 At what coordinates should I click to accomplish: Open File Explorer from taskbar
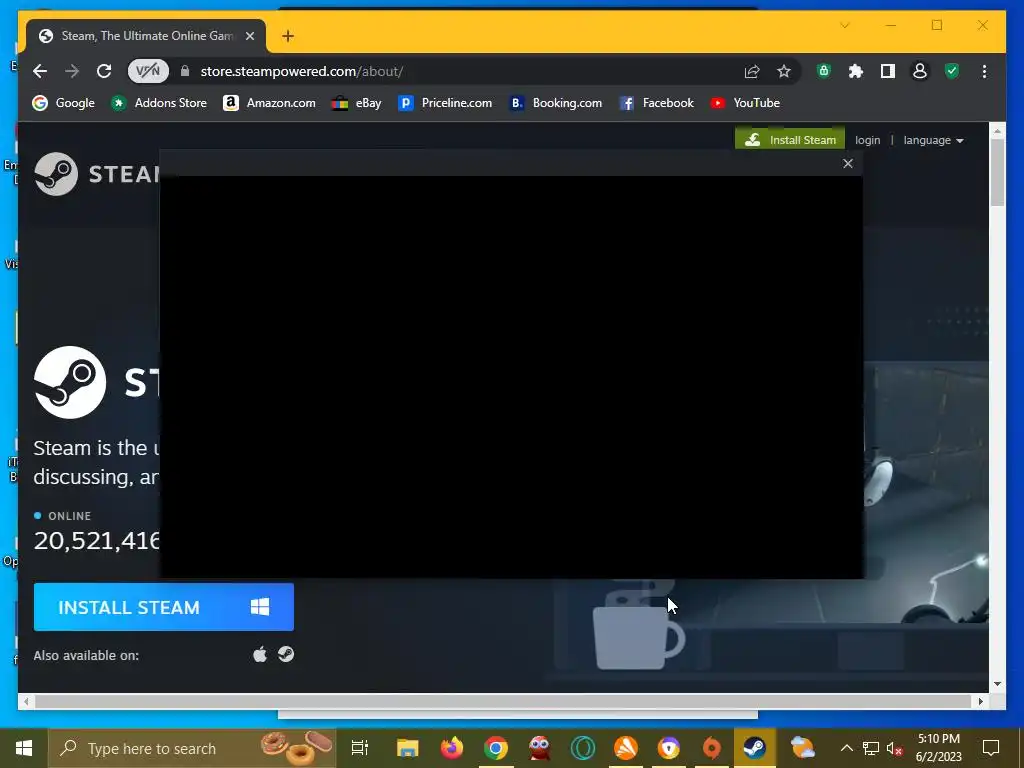pos(408,748)
